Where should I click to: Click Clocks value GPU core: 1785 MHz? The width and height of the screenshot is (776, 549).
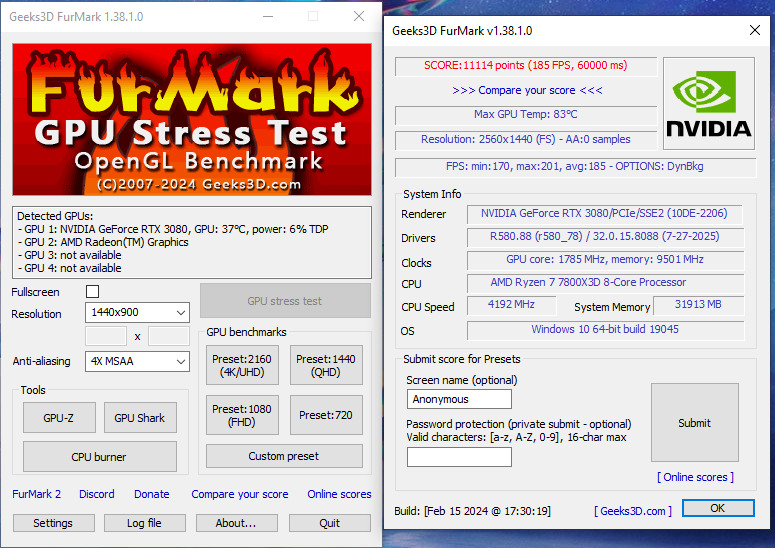pyautogui.click(x=605, y=260)
